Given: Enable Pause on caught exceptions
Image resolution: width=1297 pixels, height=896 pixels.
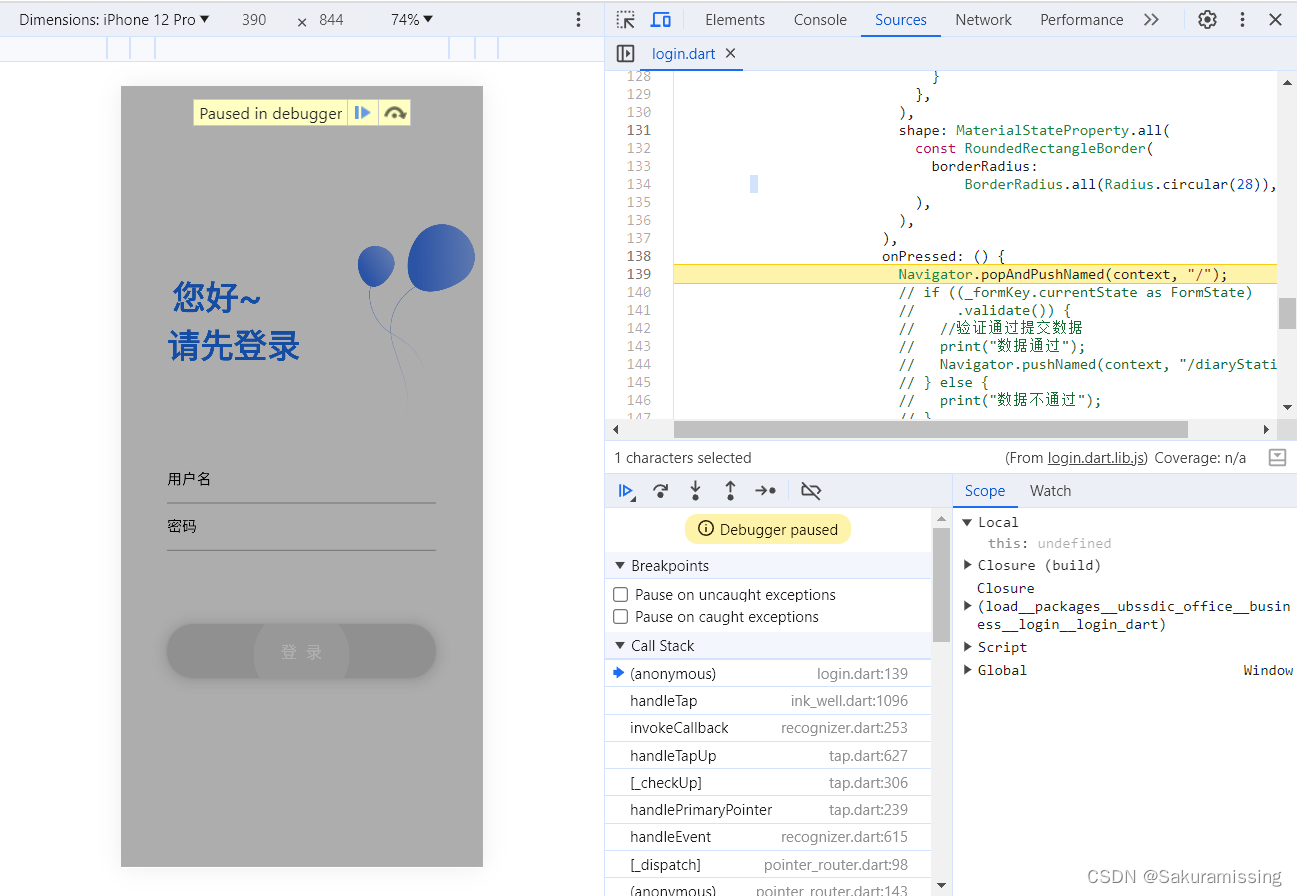Looking at the screenshot, I should pyautogui.click(x=621, y=617).
